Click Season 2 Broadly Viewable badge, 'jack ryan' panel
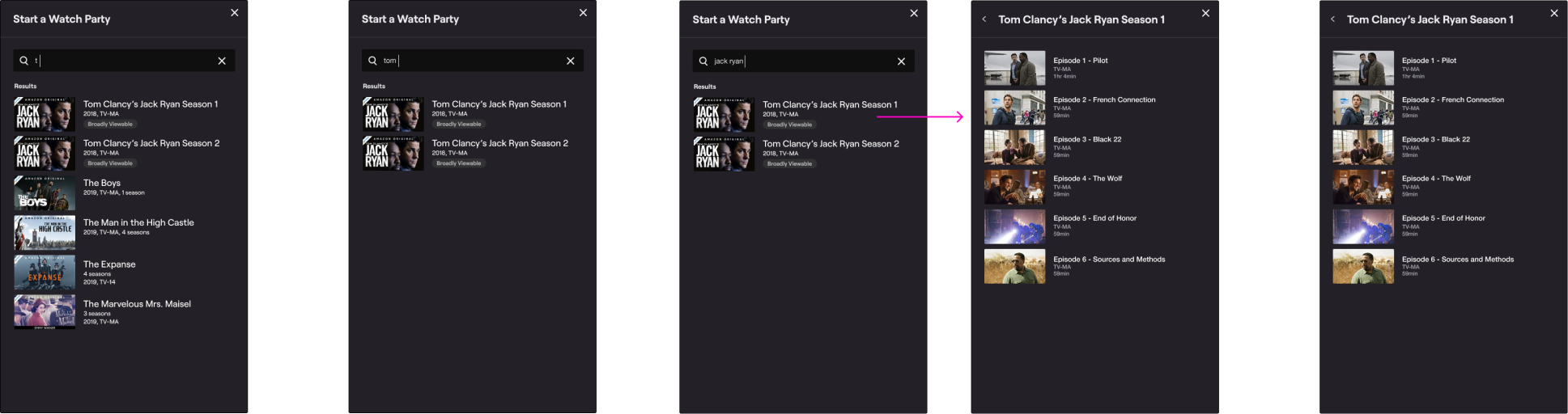 pos(789,164)
